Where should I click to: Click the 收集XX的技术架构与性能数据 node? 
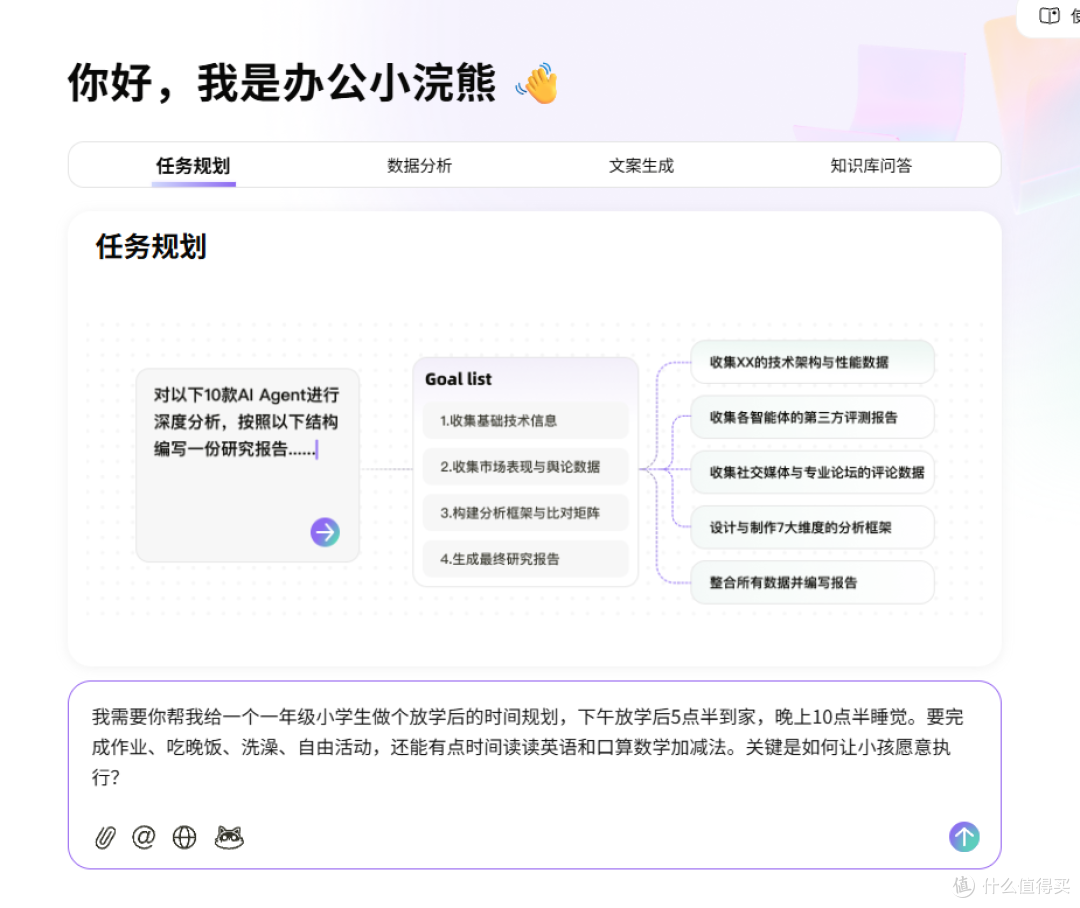pyautogui.click(x=812, y=362)
